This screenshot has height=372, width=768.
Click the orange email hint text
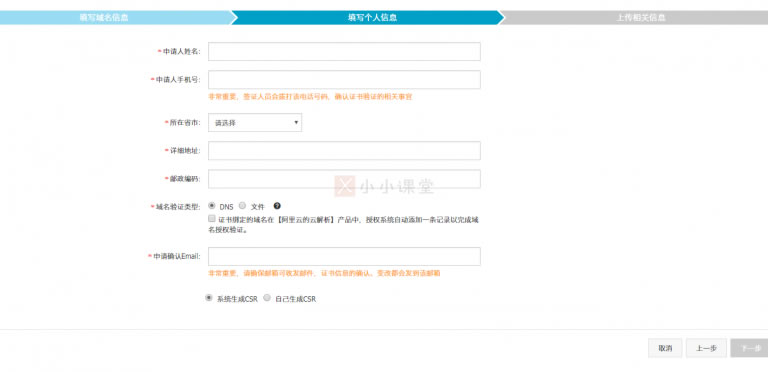click(324, 273)
